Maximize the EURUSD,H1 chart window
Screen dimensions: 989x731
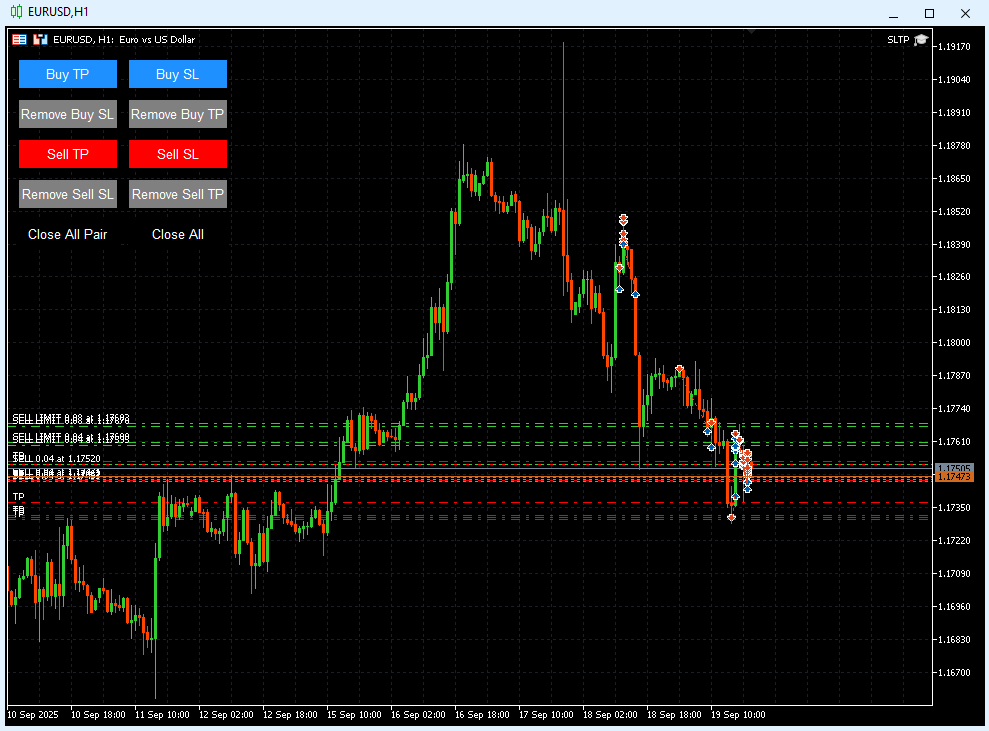click(x=929, y=13)
